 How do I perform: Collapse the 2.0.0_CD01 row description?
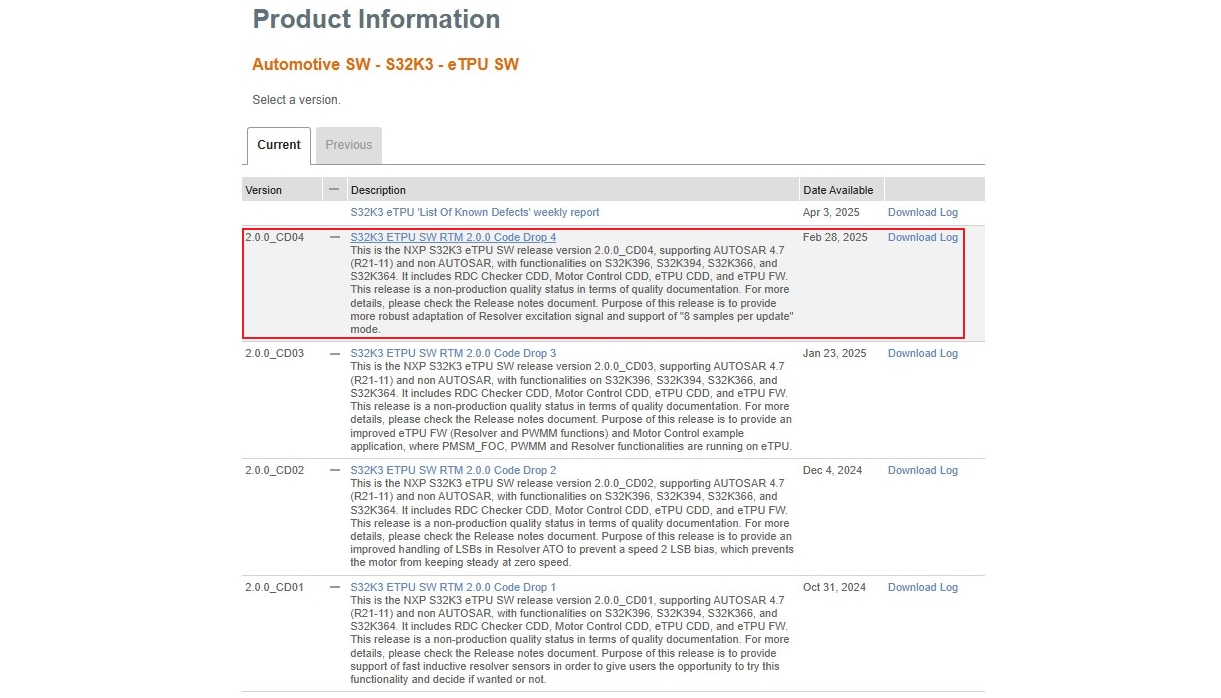tap(334, 588)
